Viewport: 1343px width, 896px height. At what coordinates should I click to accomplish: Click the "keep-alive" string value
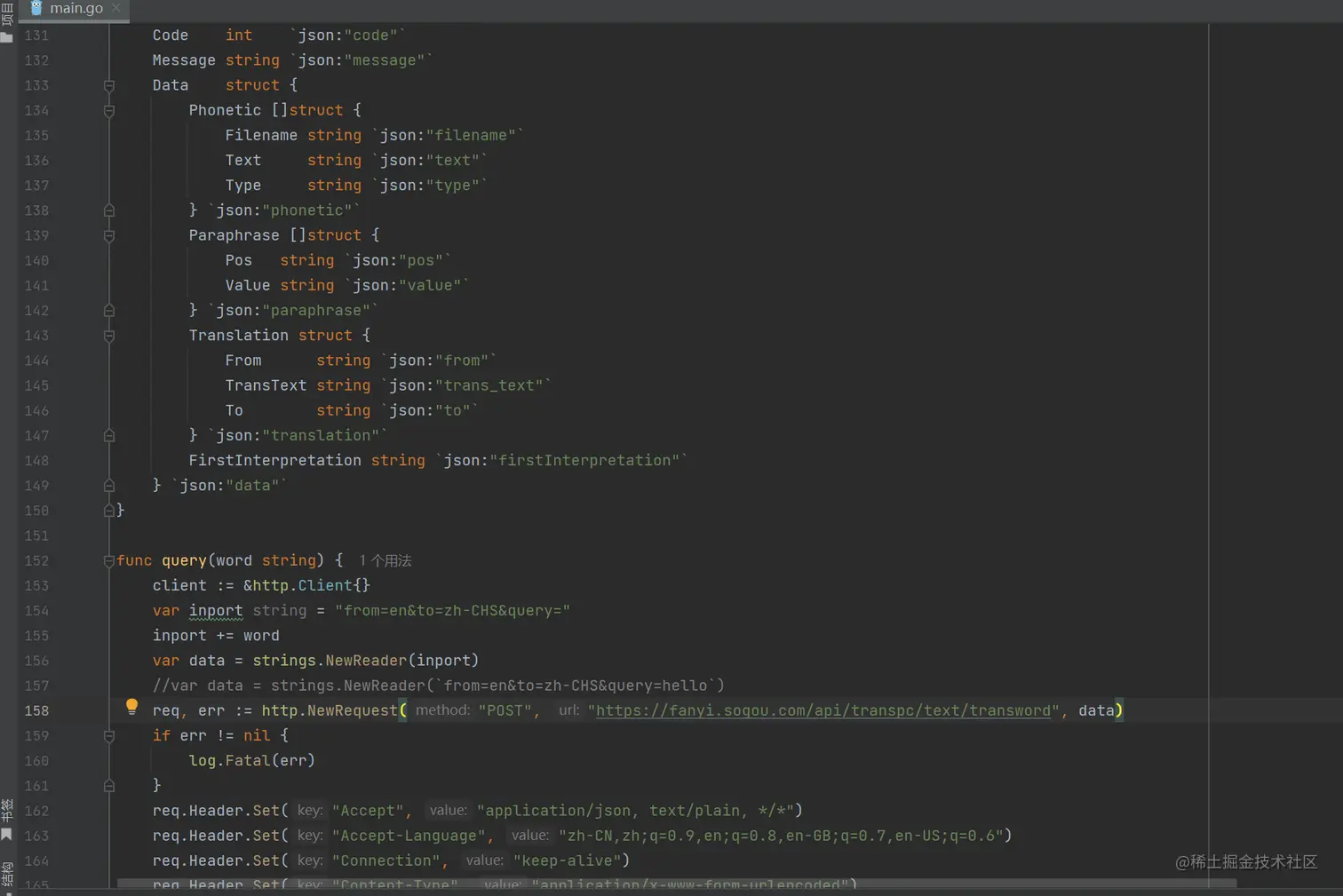pos(567,860)
